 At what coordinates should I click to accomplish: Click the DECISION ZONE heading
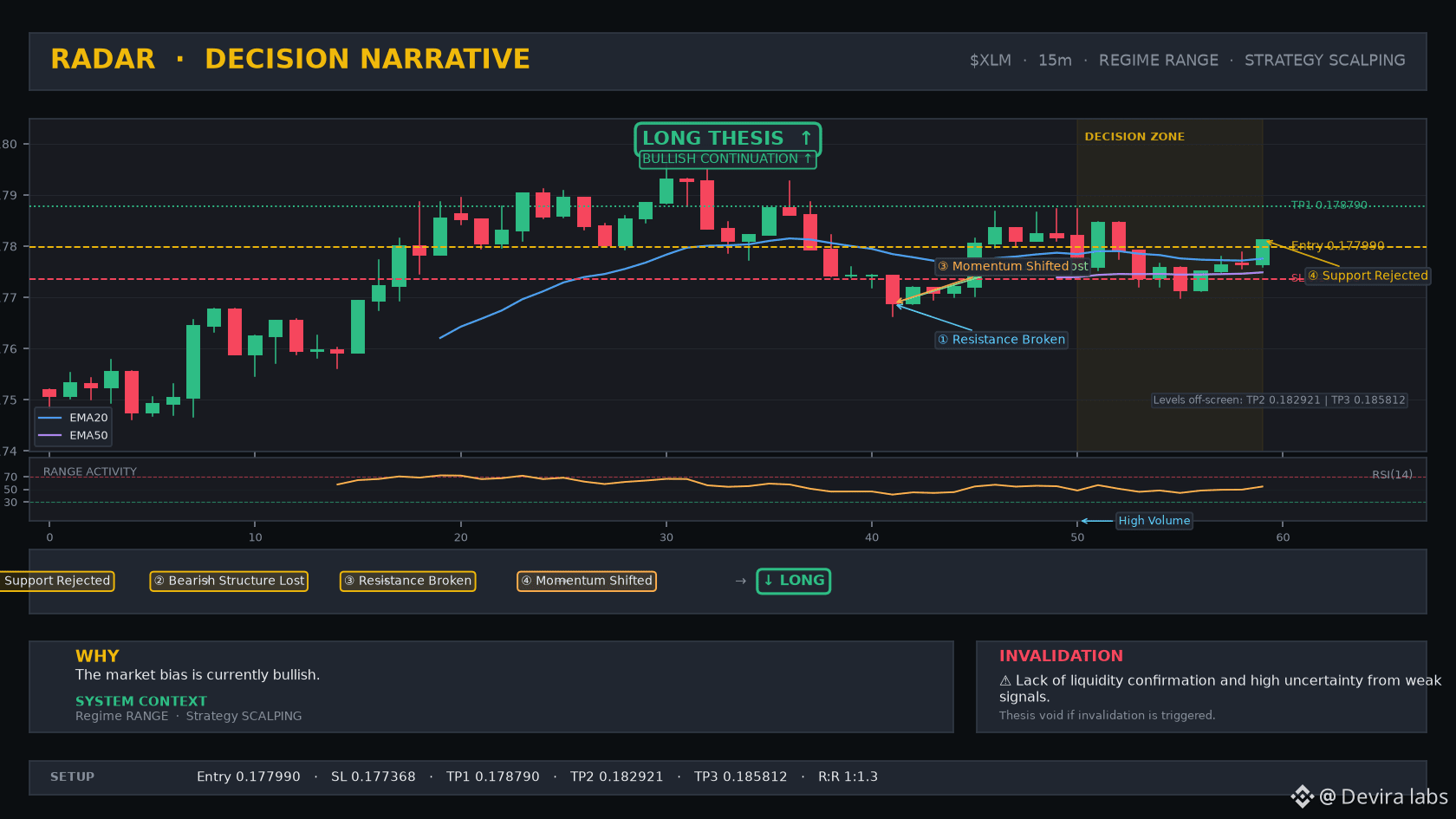coord(1134,137)
